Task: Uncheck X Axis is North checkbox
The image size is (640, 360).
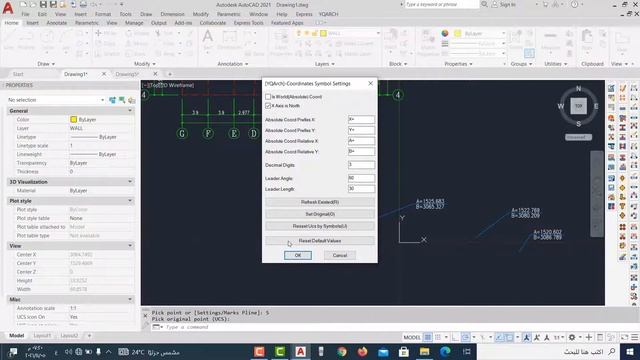Action: point(268,106)
